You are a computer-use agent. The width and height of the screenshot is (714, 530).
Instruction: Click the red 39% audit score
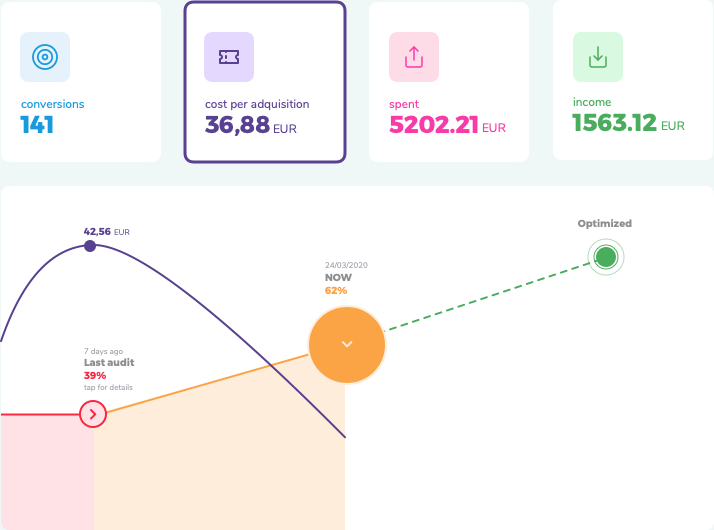pyautogui.click(x=95, y=376)
